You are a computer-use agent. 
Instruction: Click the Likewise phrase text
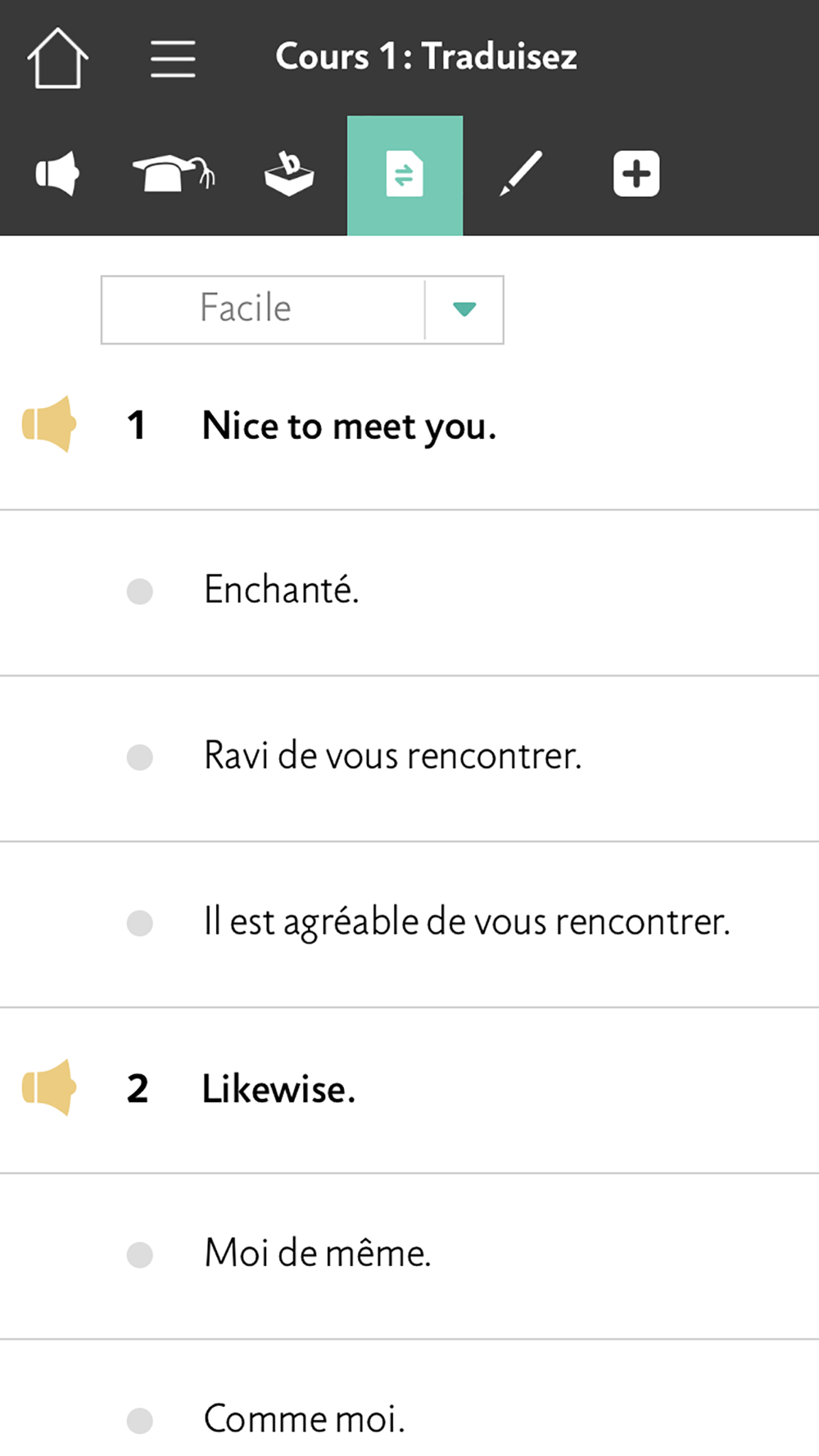tap(279, 1089)
